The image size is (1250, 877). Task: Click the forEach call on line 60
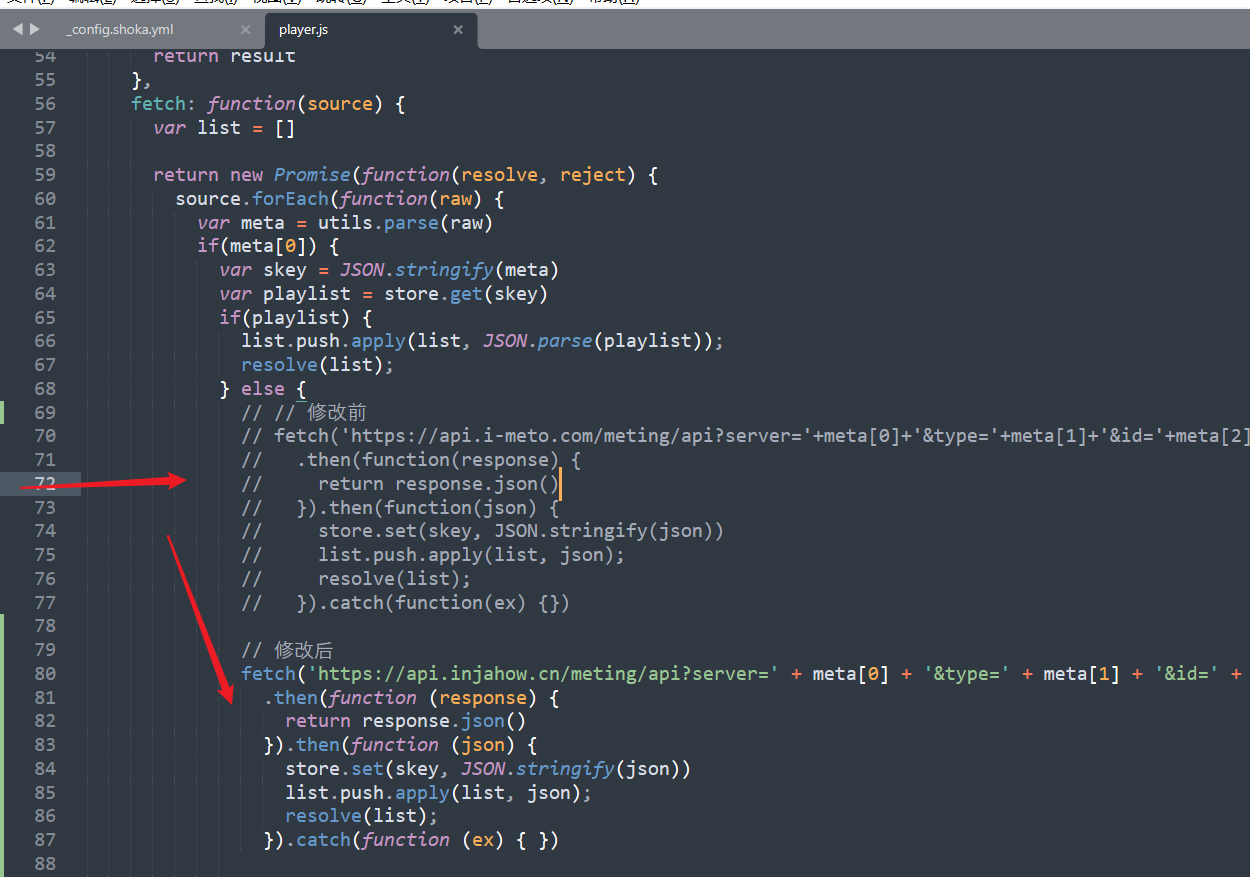coord(290,199)
